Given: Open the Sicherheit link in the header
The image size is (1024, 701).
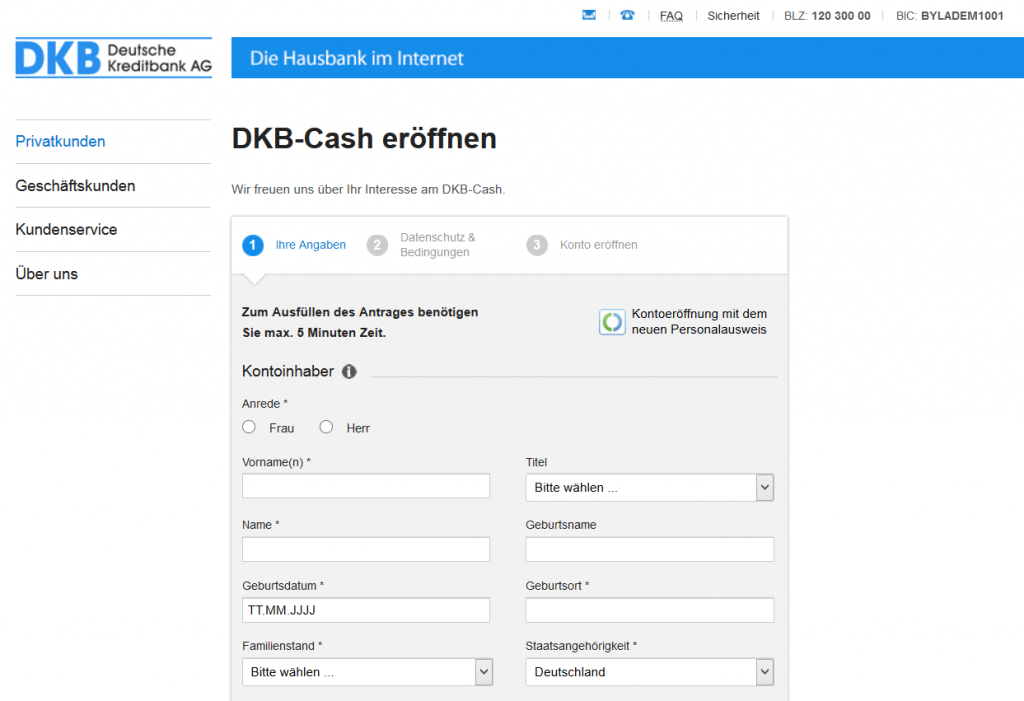Looking at the screenshot, I should (733, 16).
